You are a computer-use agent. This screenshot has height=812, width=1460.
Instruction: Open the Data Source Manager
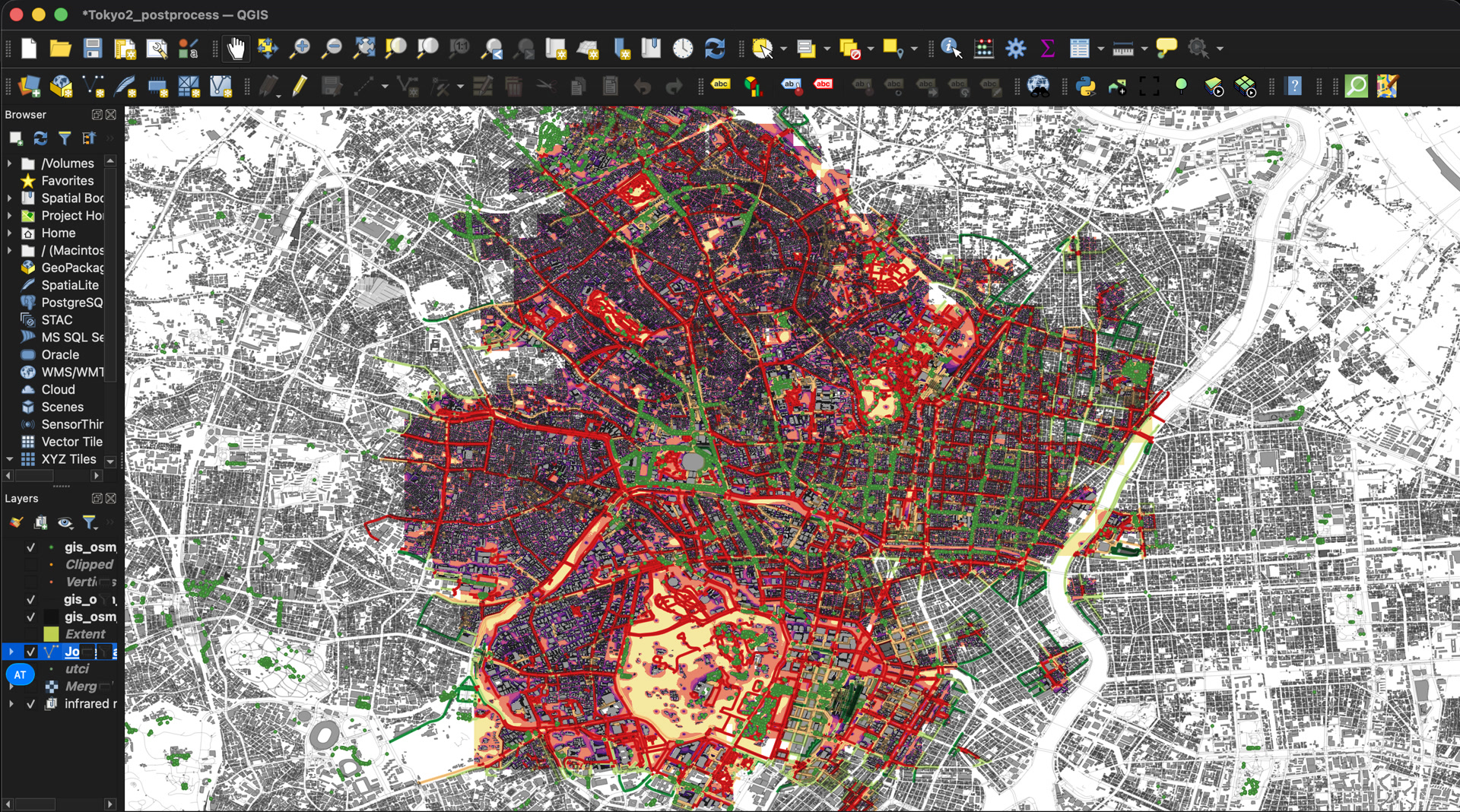(29, 86)
